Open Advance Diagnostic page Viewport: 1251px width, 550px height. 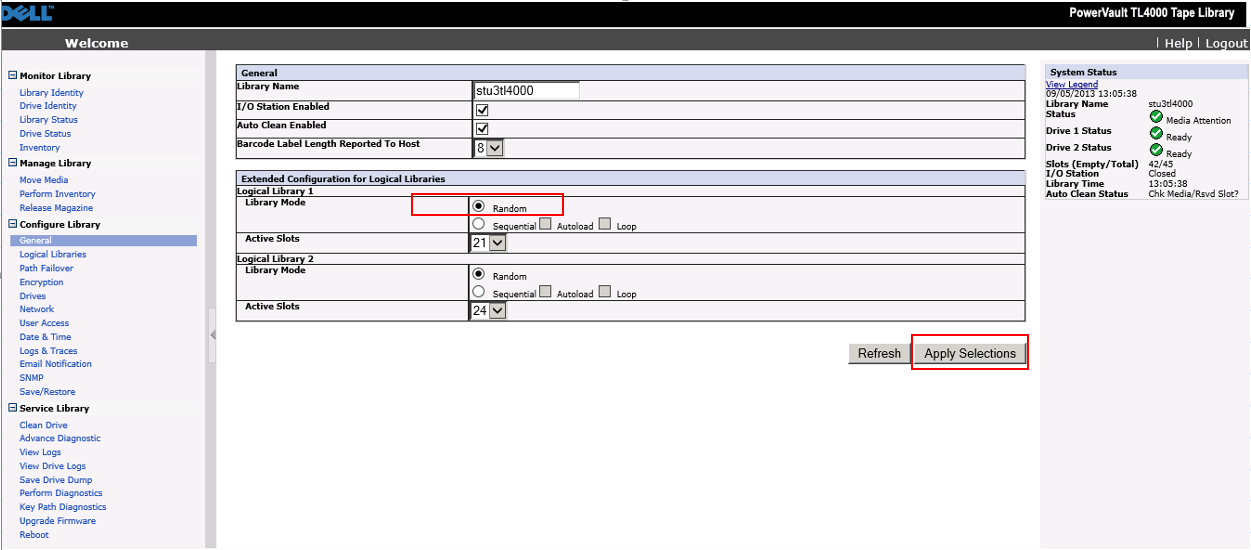pos(60,439)
